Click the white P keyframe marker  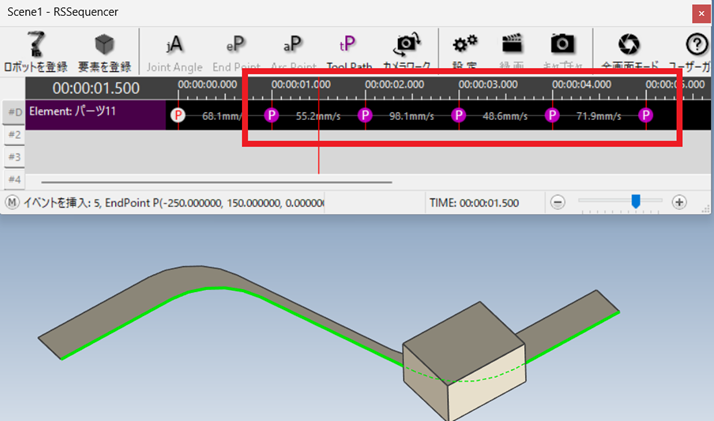coord(178,116)
